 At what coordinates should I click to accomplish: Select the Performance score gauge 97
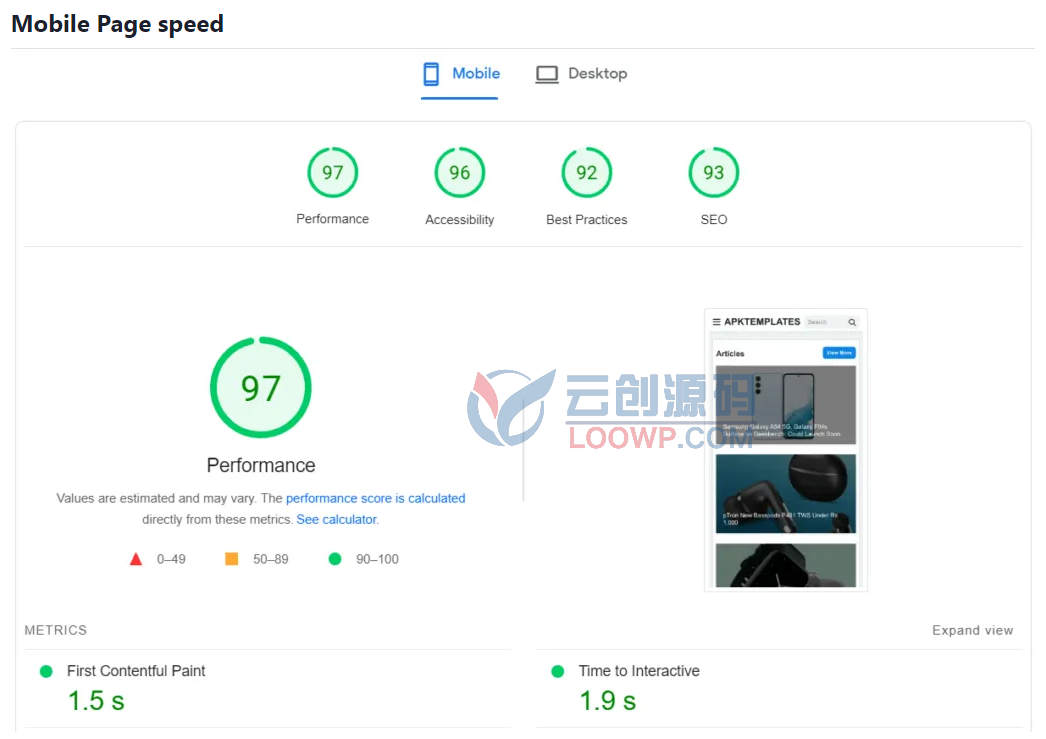coord(332,173)
